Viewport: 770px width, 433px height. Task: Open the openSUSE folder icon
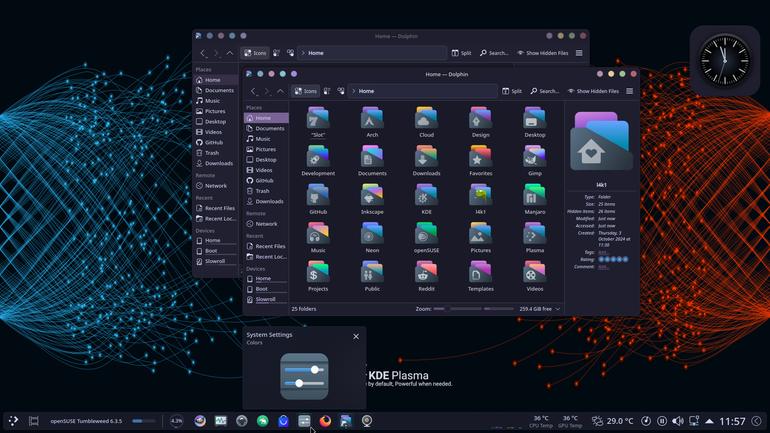pos(426,234)
